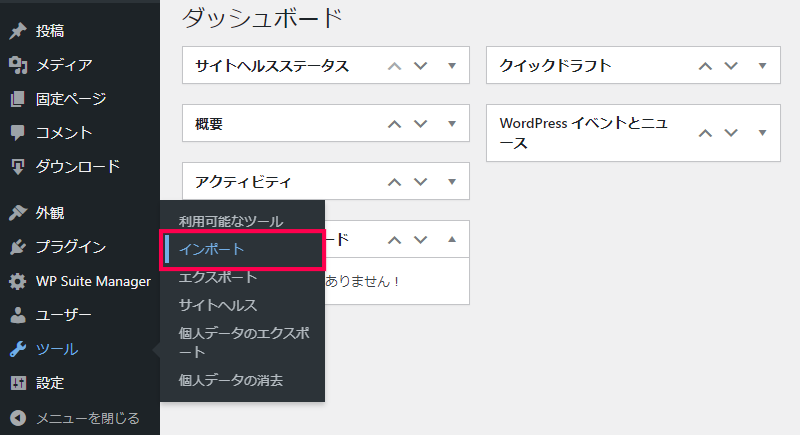
Task: Move WordPress イベントとニュース panel down
Action: [x=731, y=133]
